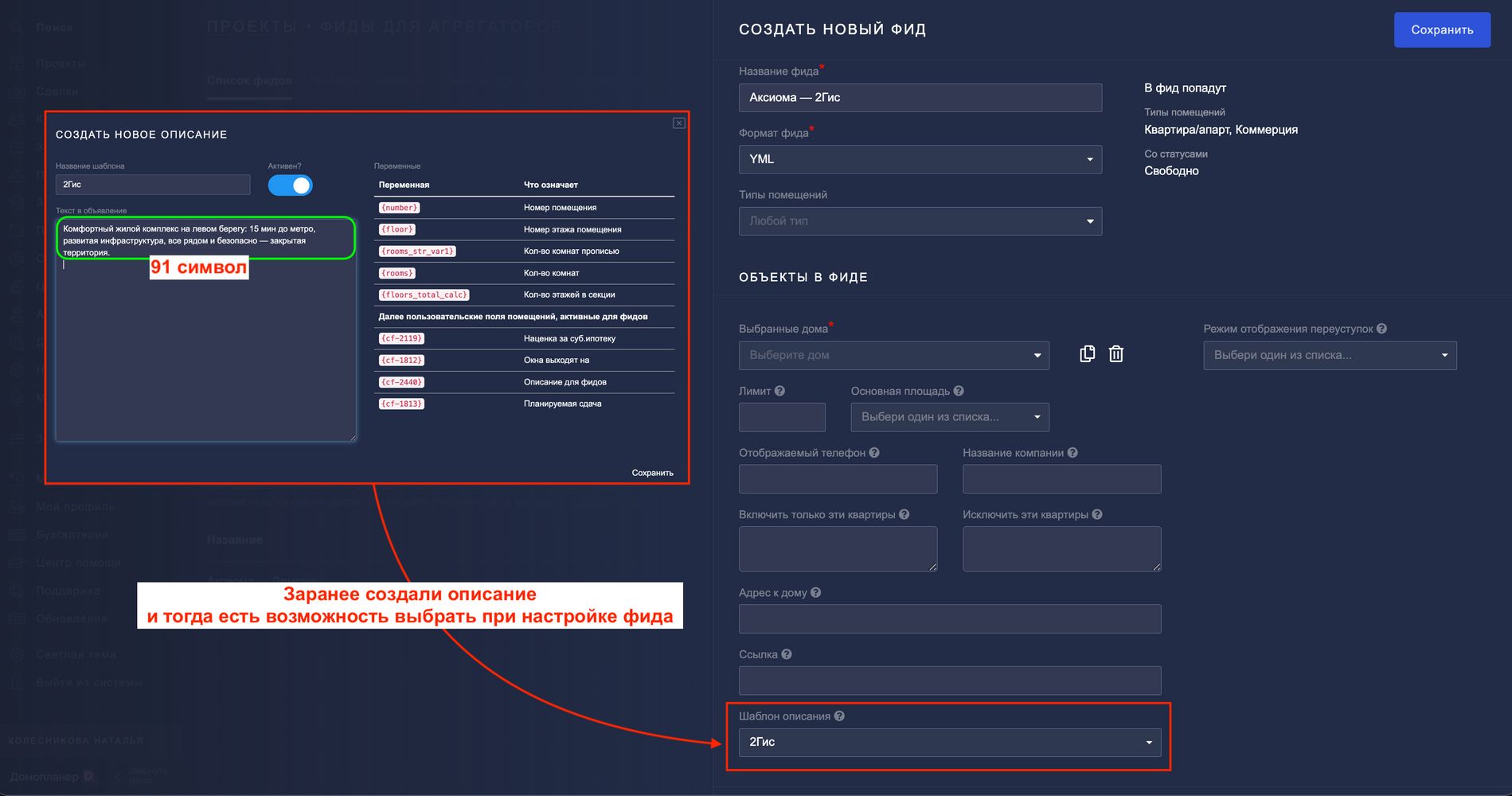The image size is (1512, 796).
Task: Click help icon for Исключить эти квартиры
Action: click(x=1097, y=514)
